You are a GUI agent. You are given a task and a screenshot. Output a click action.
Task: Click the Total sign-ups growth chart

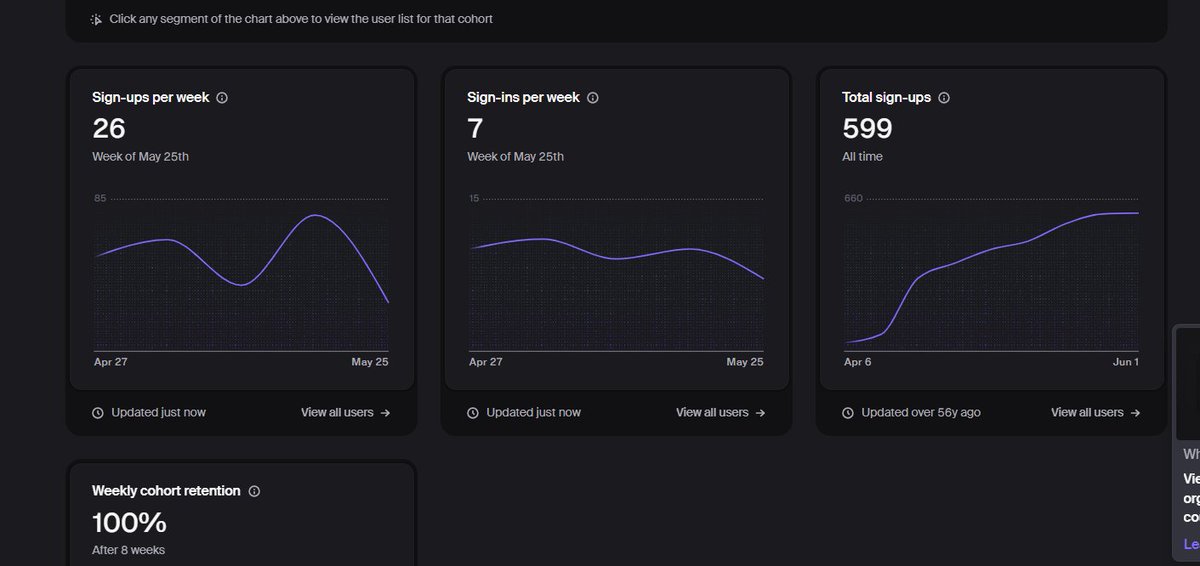[x=991, y=275]
